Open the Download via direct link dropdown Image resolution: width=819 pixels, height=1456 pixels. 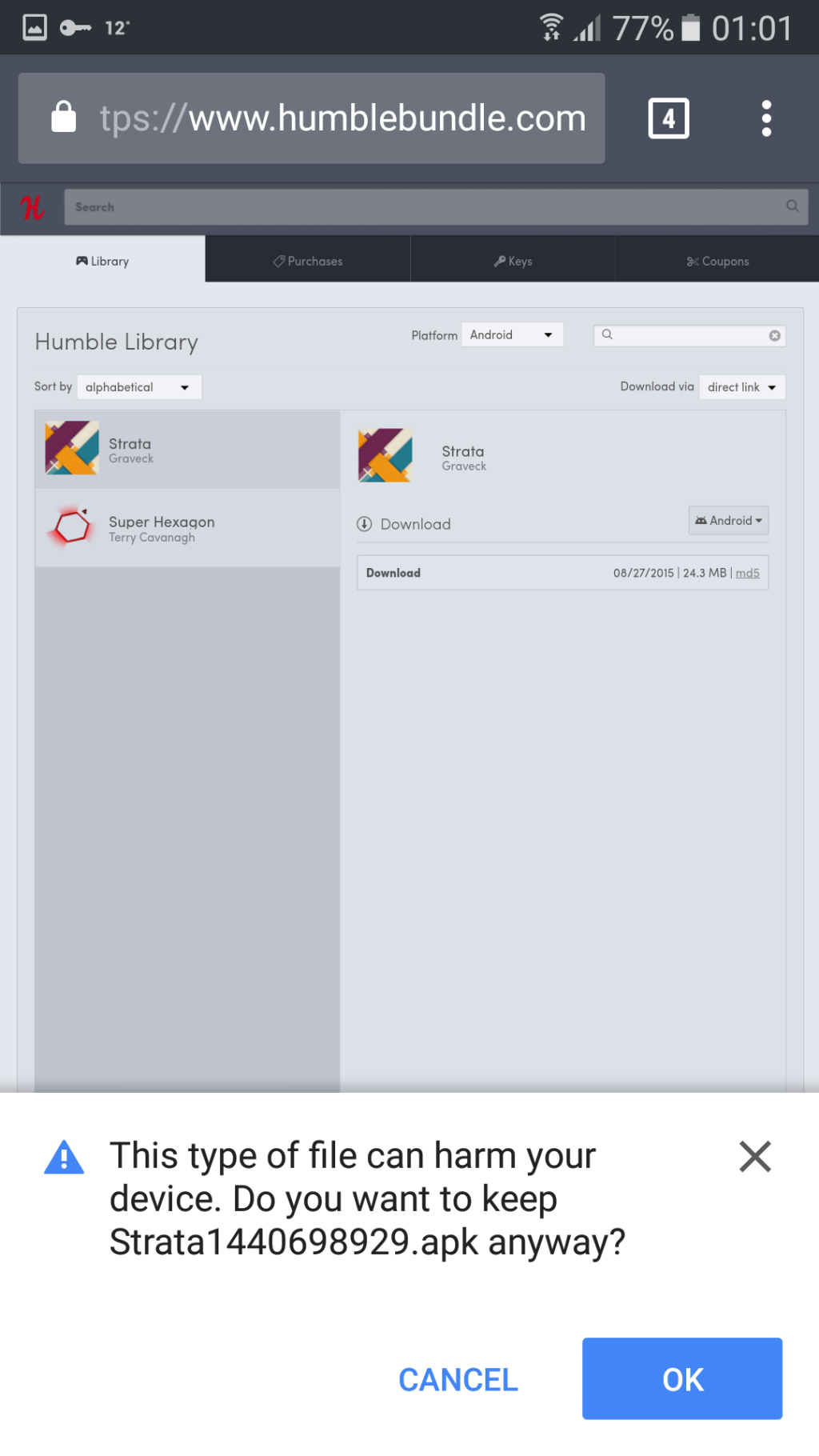[x=741, y=387]
